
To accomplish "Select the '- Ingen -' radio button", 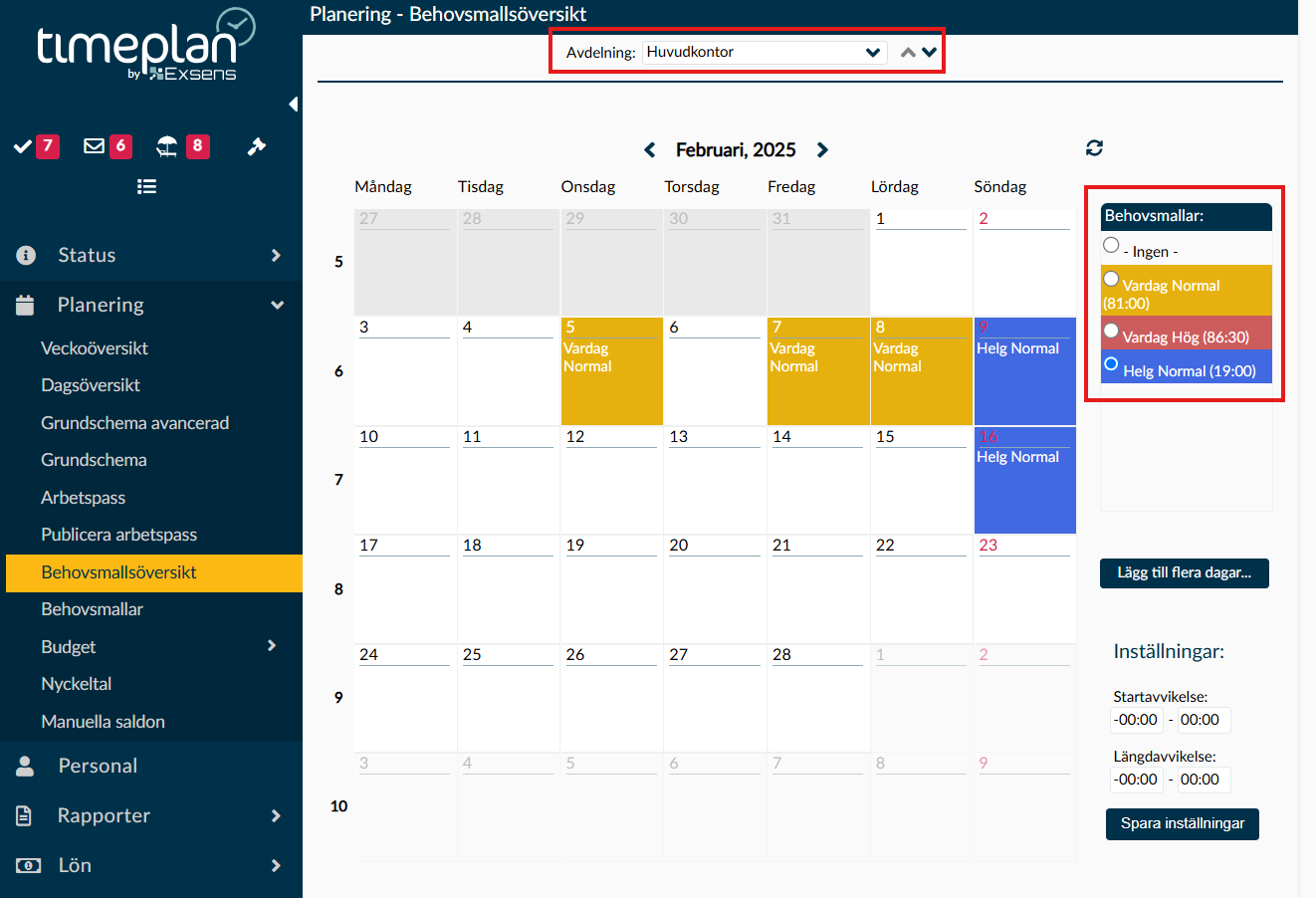I will pos(1111,245).
